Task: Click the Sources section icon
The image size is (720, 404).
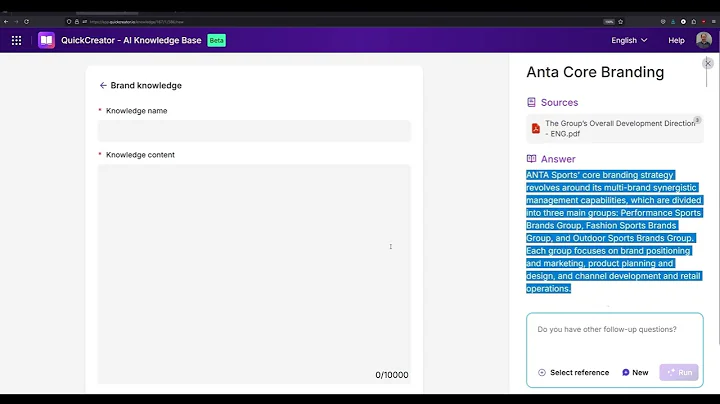Action: tap(531, 102)
